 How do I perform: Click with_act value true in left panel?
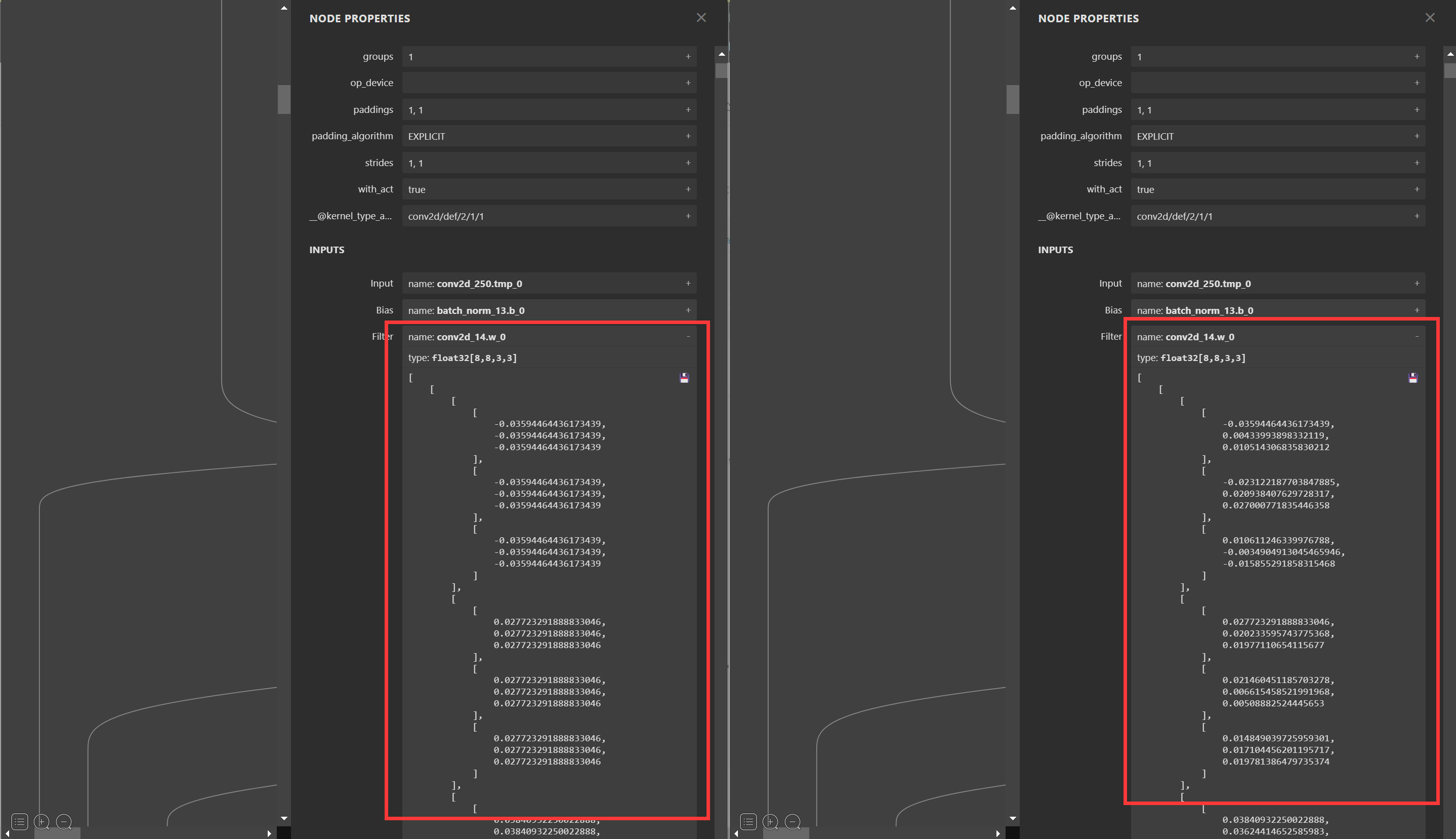[417, 189]
